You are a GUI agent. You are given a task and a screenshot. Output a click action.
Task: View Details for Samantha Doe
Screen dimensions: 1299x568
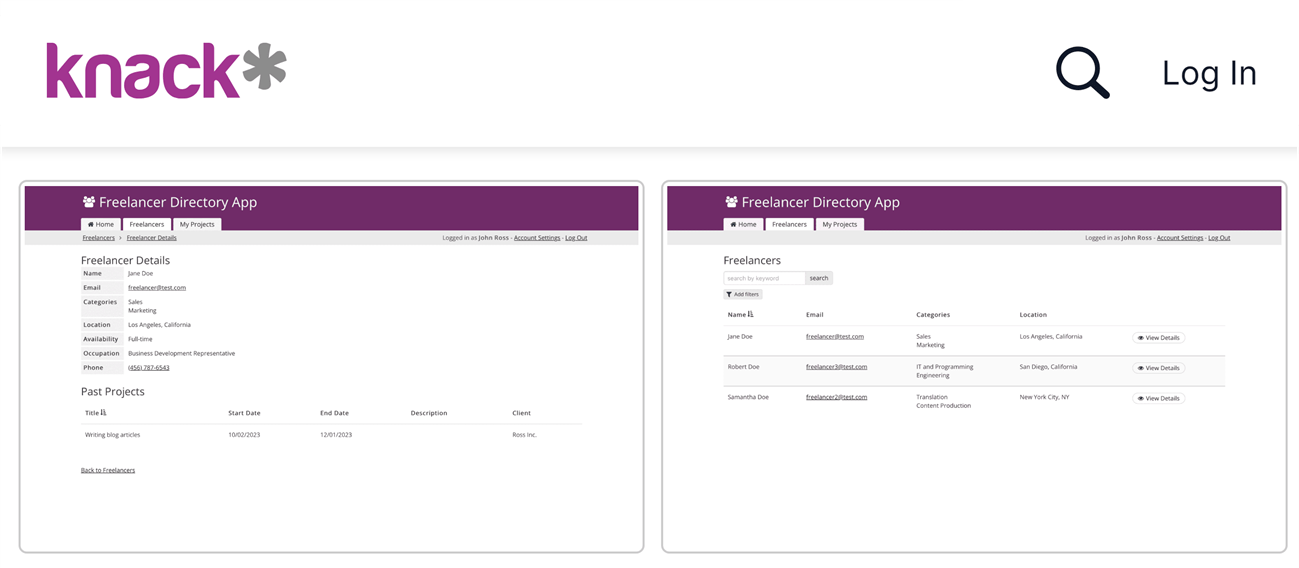[x=1158, y=398]
